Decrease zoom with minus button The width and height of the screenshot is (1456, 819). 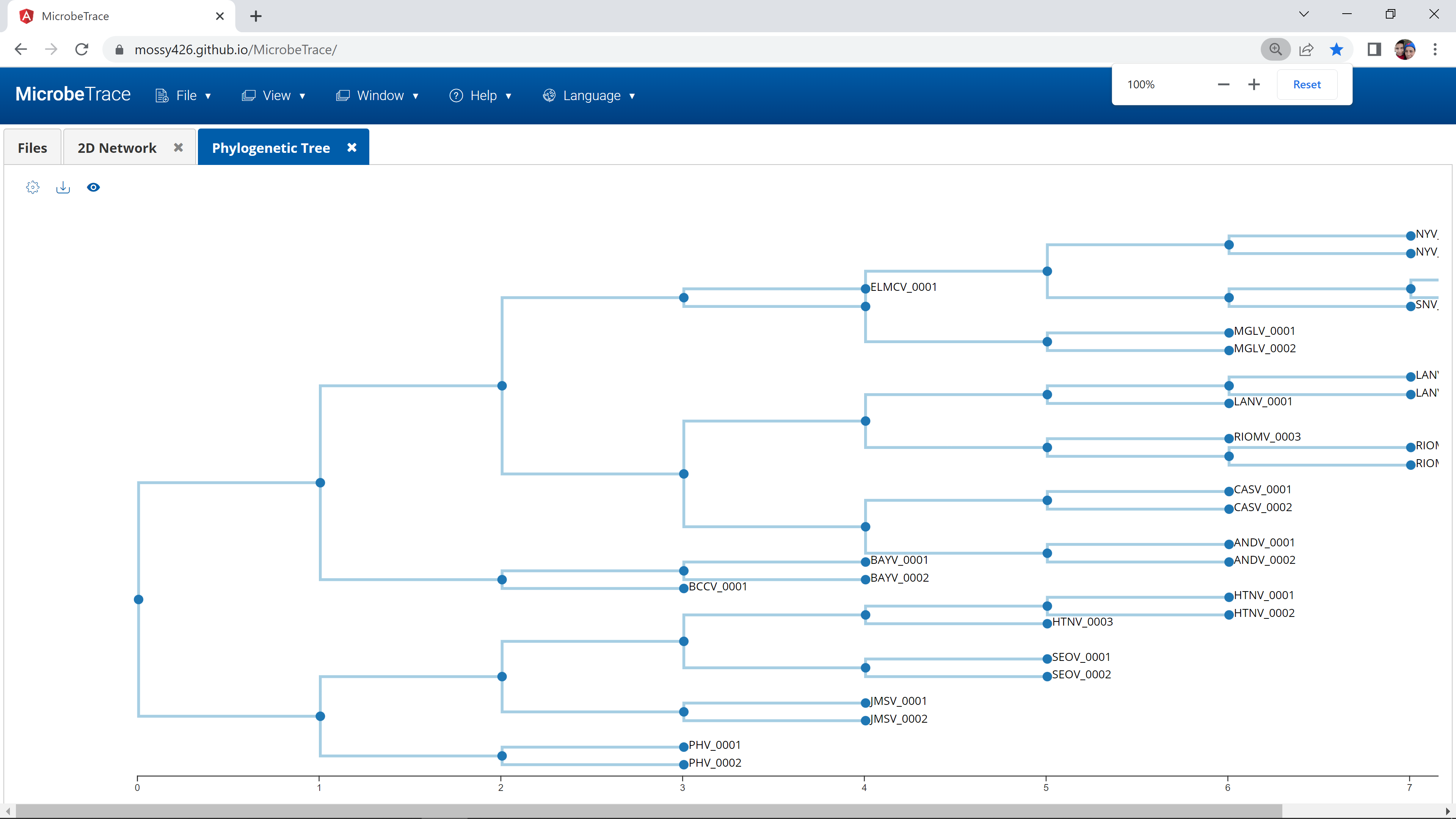coord(1223,85)
